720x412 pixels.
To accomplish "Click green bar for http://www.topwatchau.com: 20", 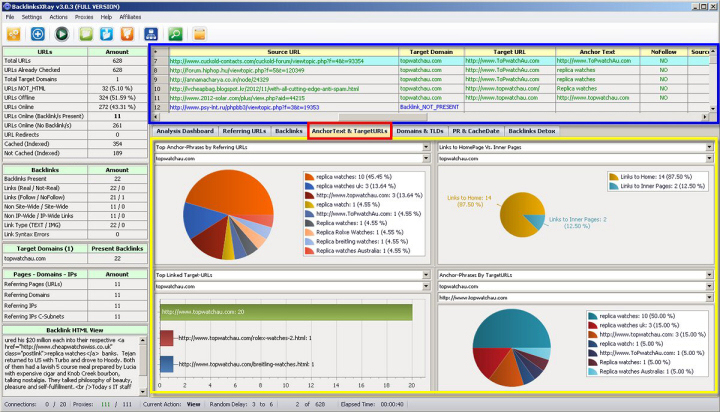I will click(286, 312).
